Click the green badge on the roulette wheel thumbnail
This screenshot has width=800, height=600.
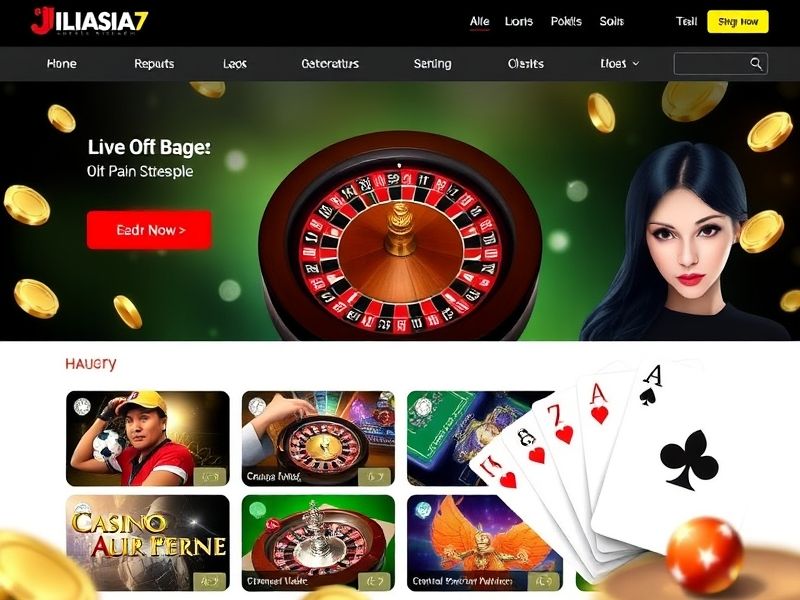[x=258, y=509]
